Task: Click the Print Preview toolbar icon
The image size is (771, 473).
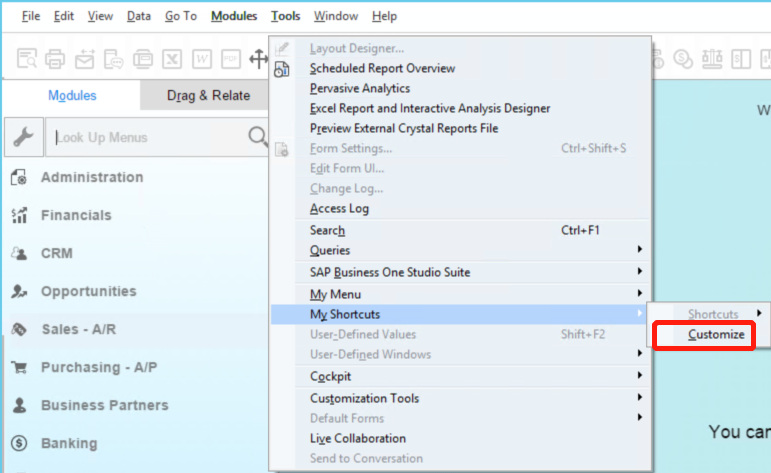Action: [x=27, y=59]
